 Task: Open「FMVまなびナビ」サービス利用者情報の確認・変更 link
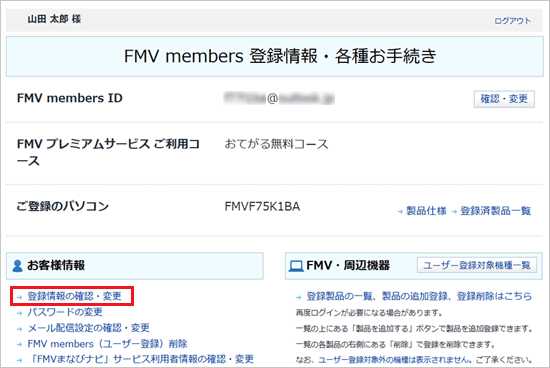pyautogui.click(x=141, y=359)
